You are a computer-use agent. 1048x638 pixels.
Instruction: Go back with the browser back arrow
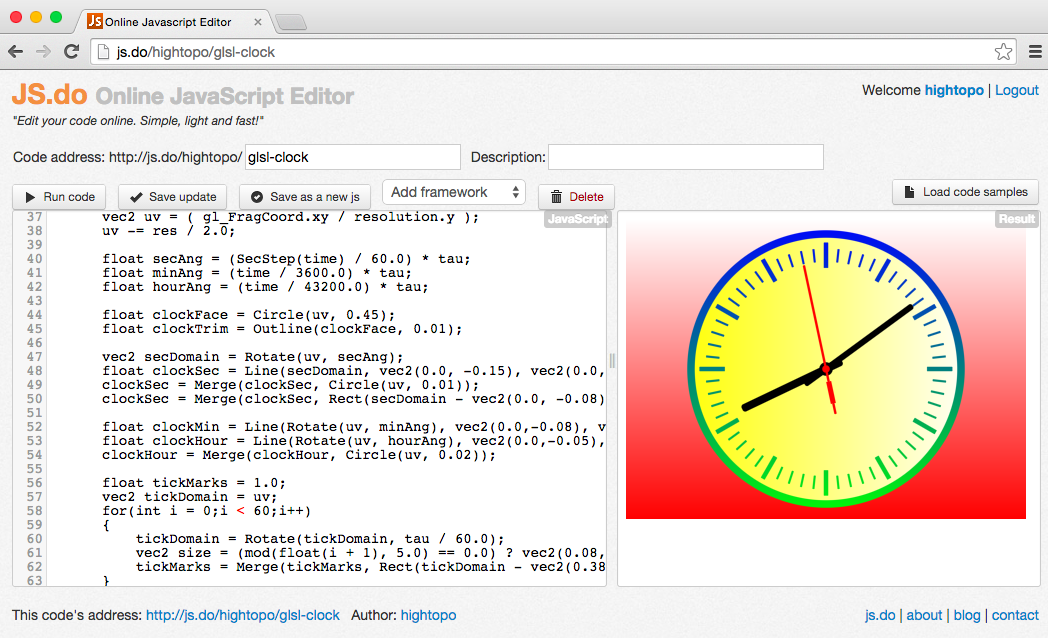[15, 51]
